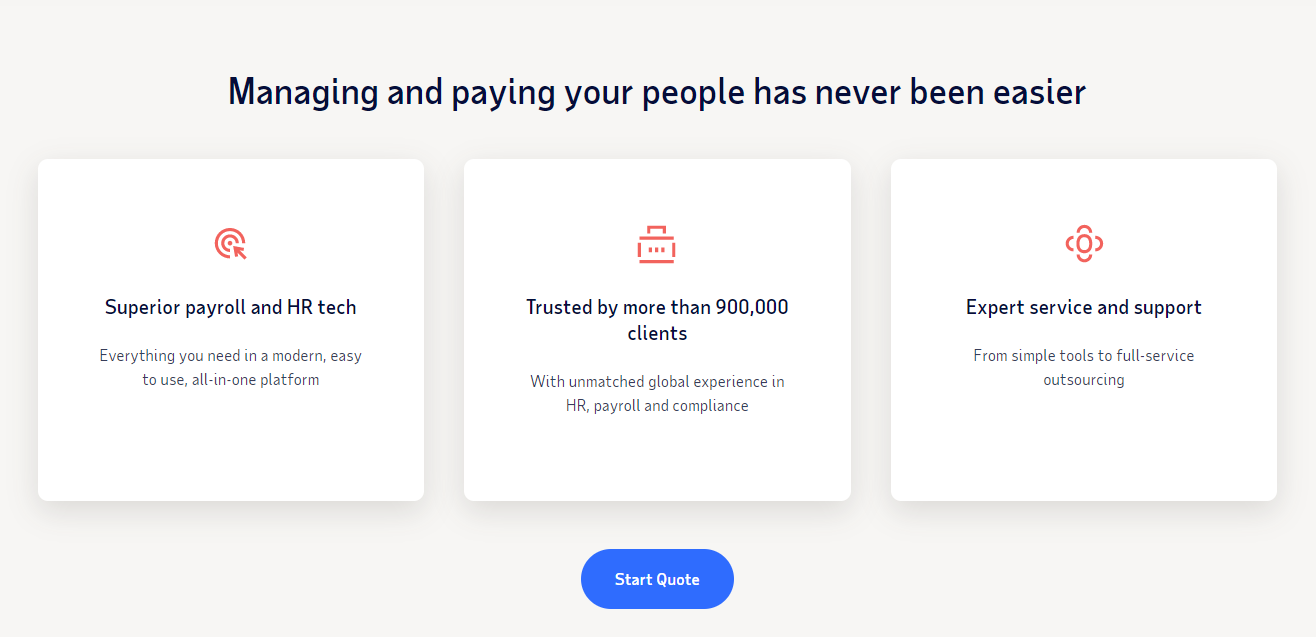Click the word "Managing" in the main headline
The image size is (1316, 637).
tap(303, 92)
